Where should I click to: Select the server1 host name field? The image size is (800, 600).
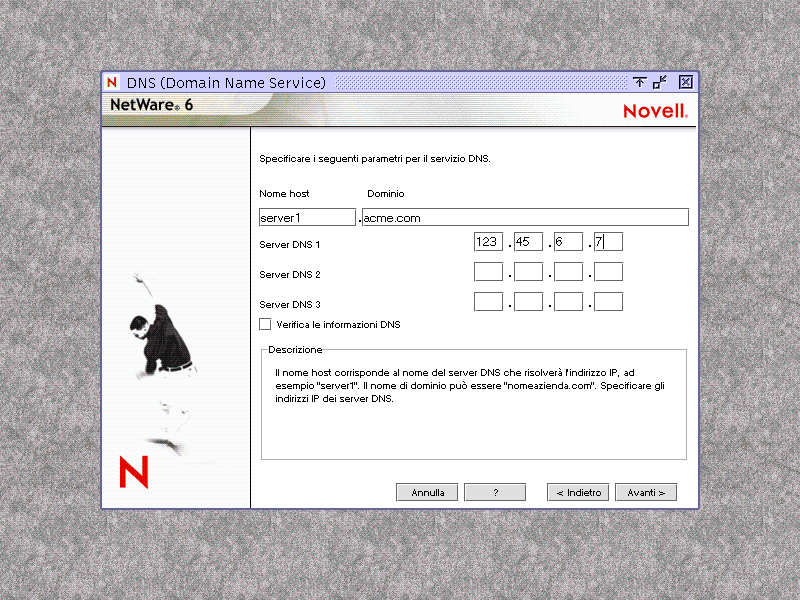click(x=305, y=216)
